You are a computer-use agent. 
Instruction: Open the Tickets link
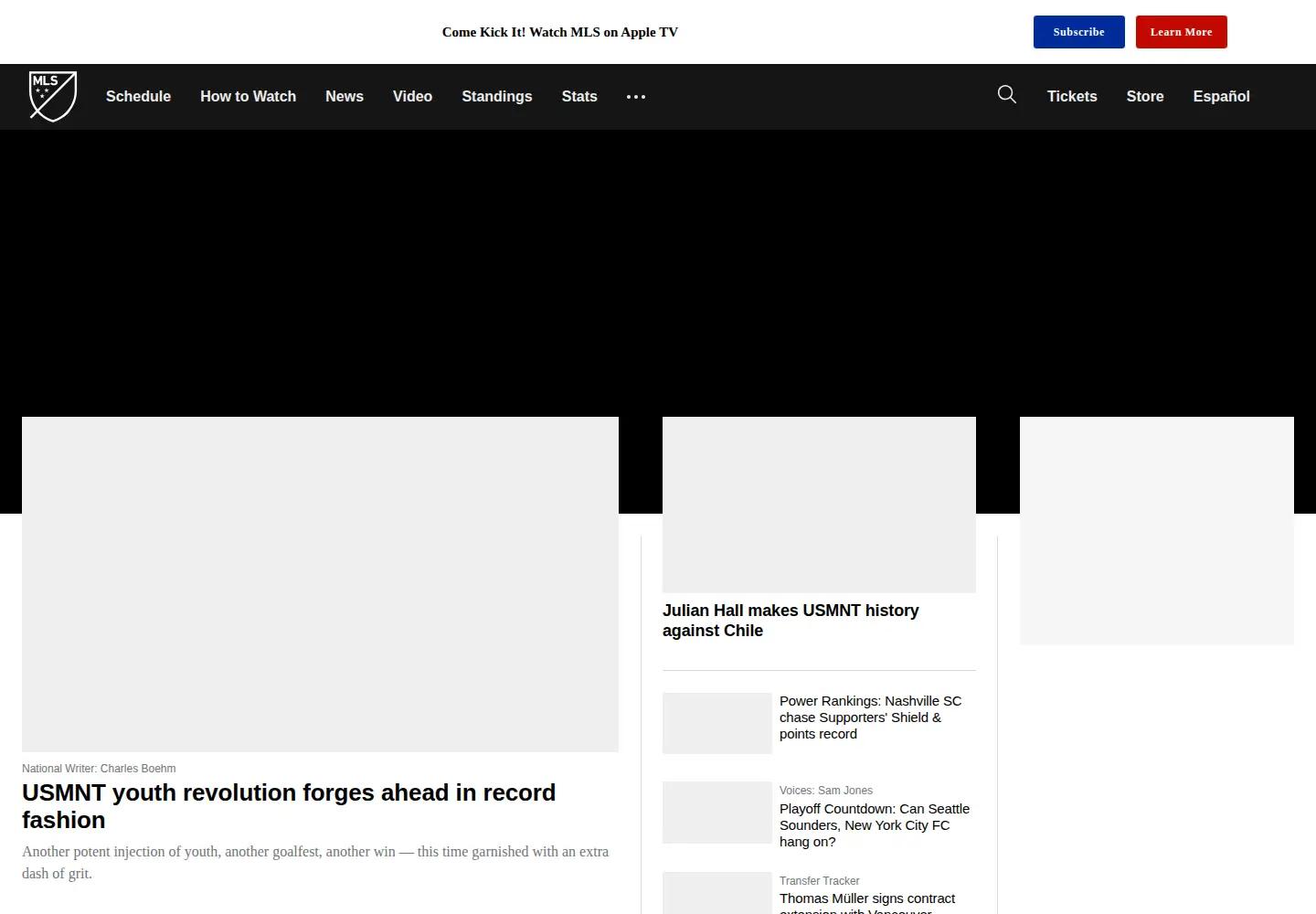1072,96
